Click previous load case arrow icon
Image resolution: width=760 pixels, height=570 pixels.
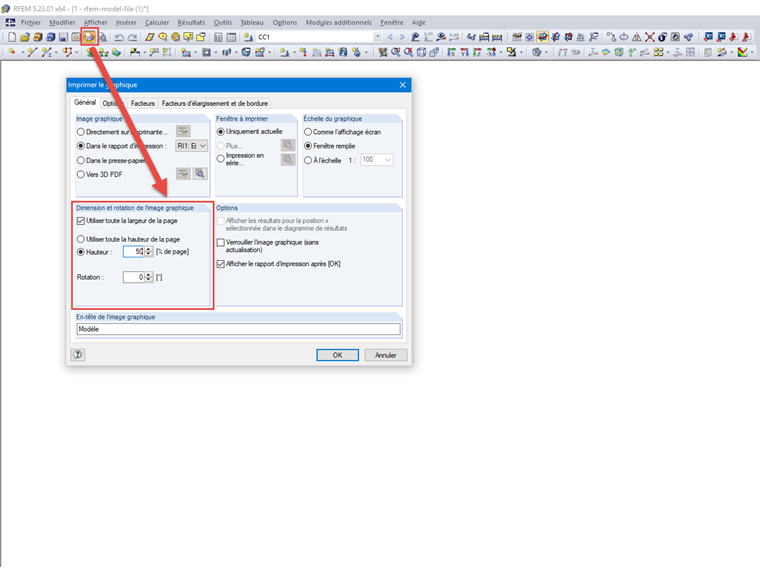click(390, 37)
